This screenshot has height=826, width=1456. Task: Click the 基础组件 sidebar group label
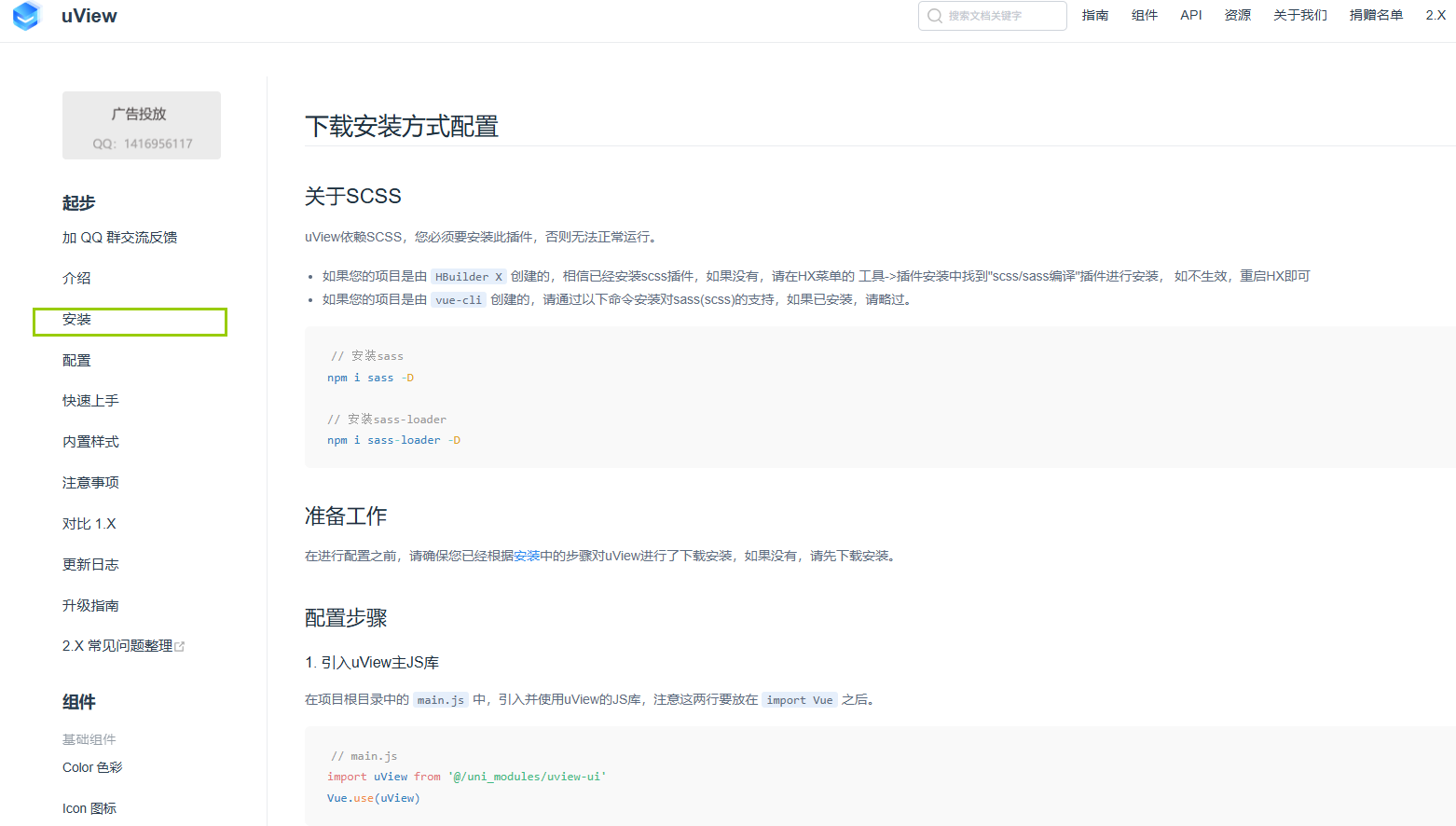[89, 739]
